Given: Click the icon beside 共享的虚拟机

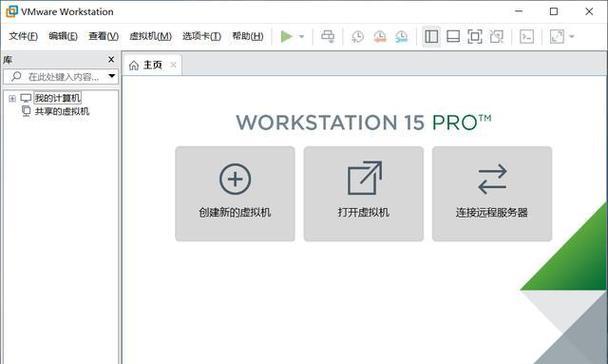Looking at the screenshot, I should coord(26,111).
